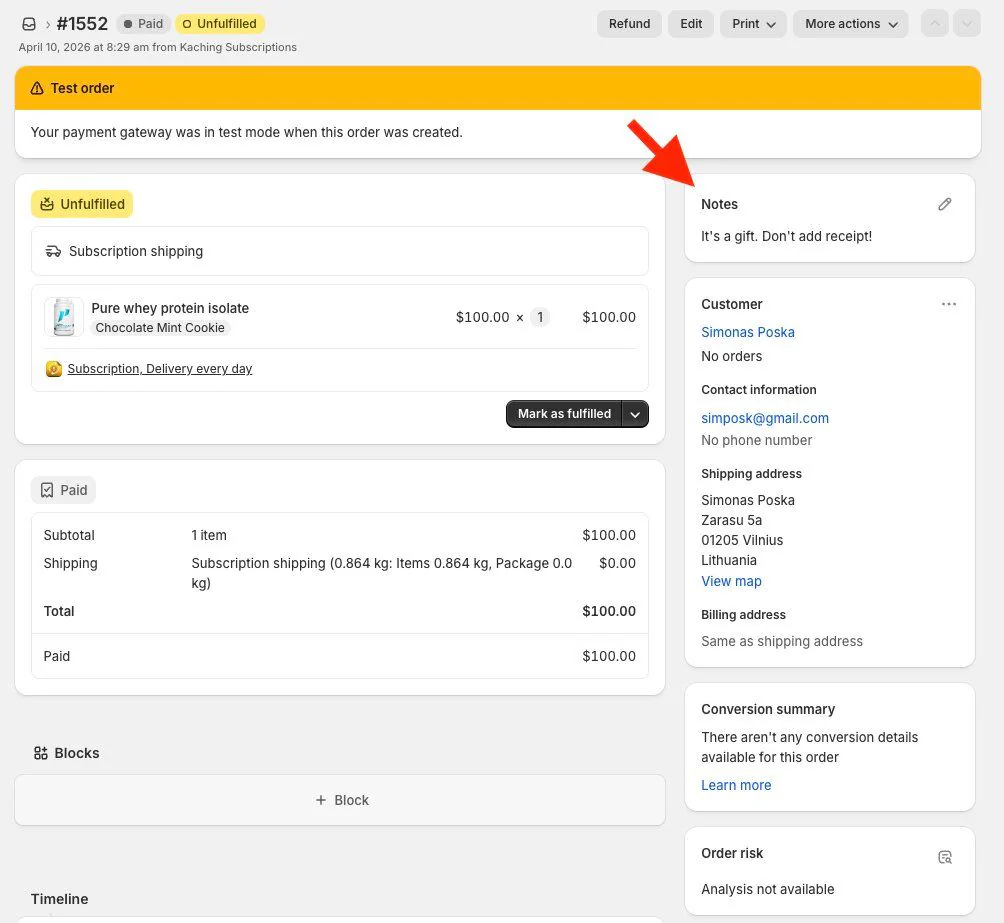Click the Order risk analysis icon
The width and height of the screenshot is (1004, 923).
944,857
